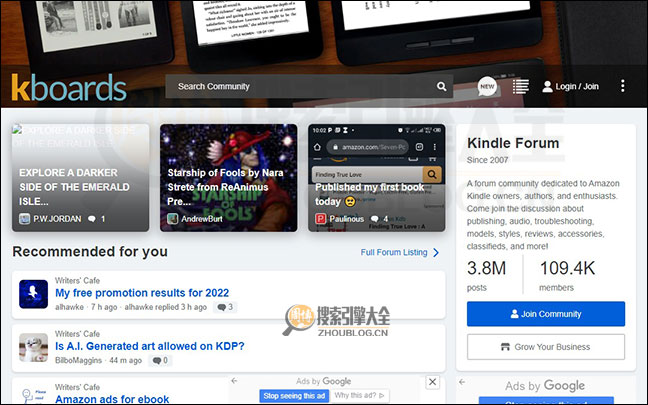Click Stop seeing this ad button
The image size is (648, 405).
[x=294, y=396]
